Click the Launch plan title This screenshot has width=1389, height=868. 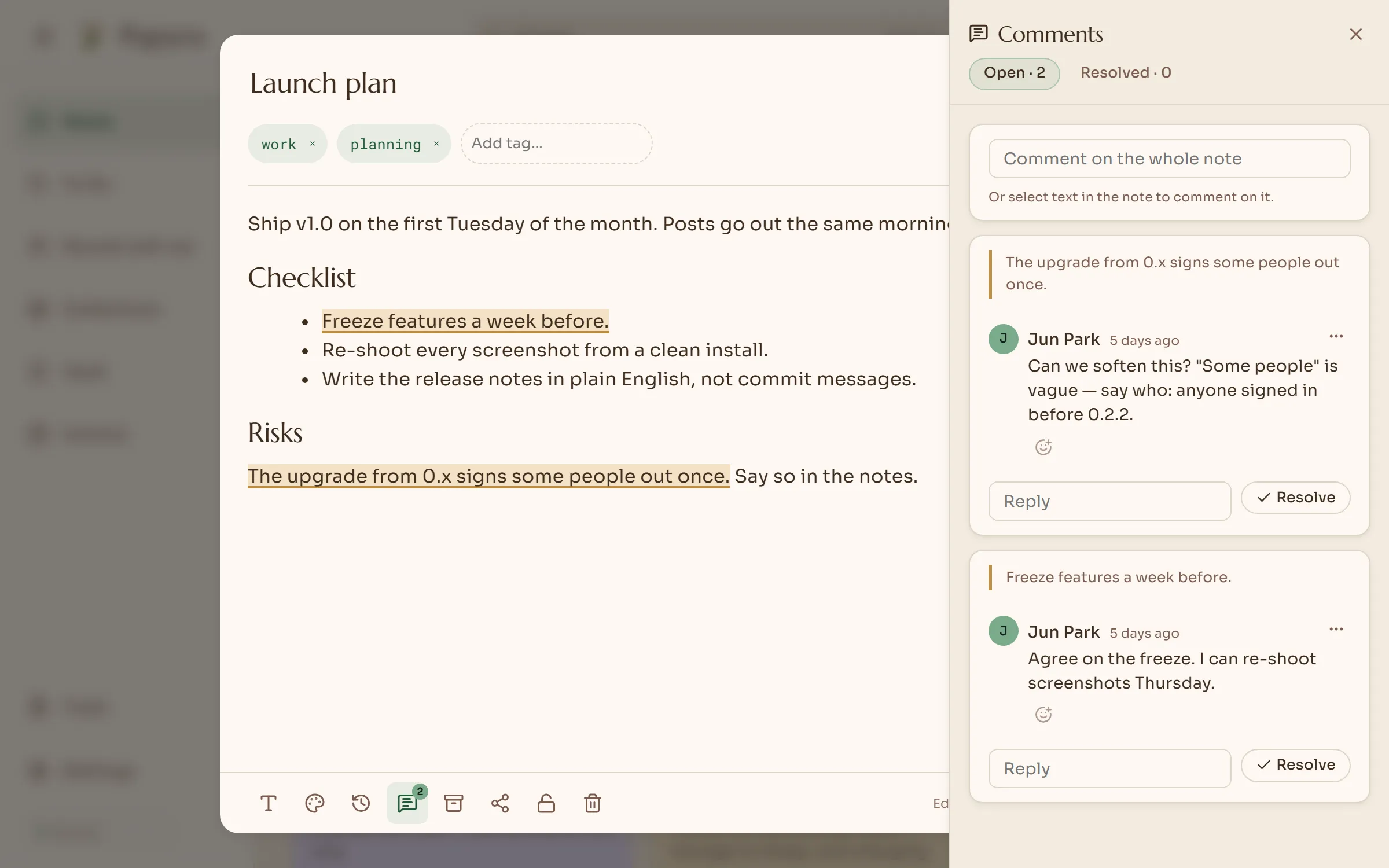(x=323, y=83)
